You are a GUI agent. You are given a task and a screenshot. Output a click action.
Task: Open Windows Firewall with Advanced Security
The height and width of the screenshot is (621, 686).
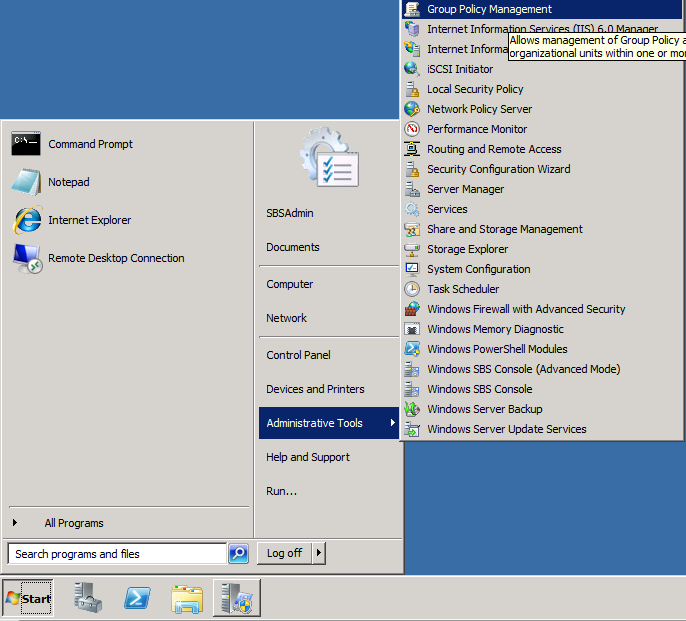[525, 309]
